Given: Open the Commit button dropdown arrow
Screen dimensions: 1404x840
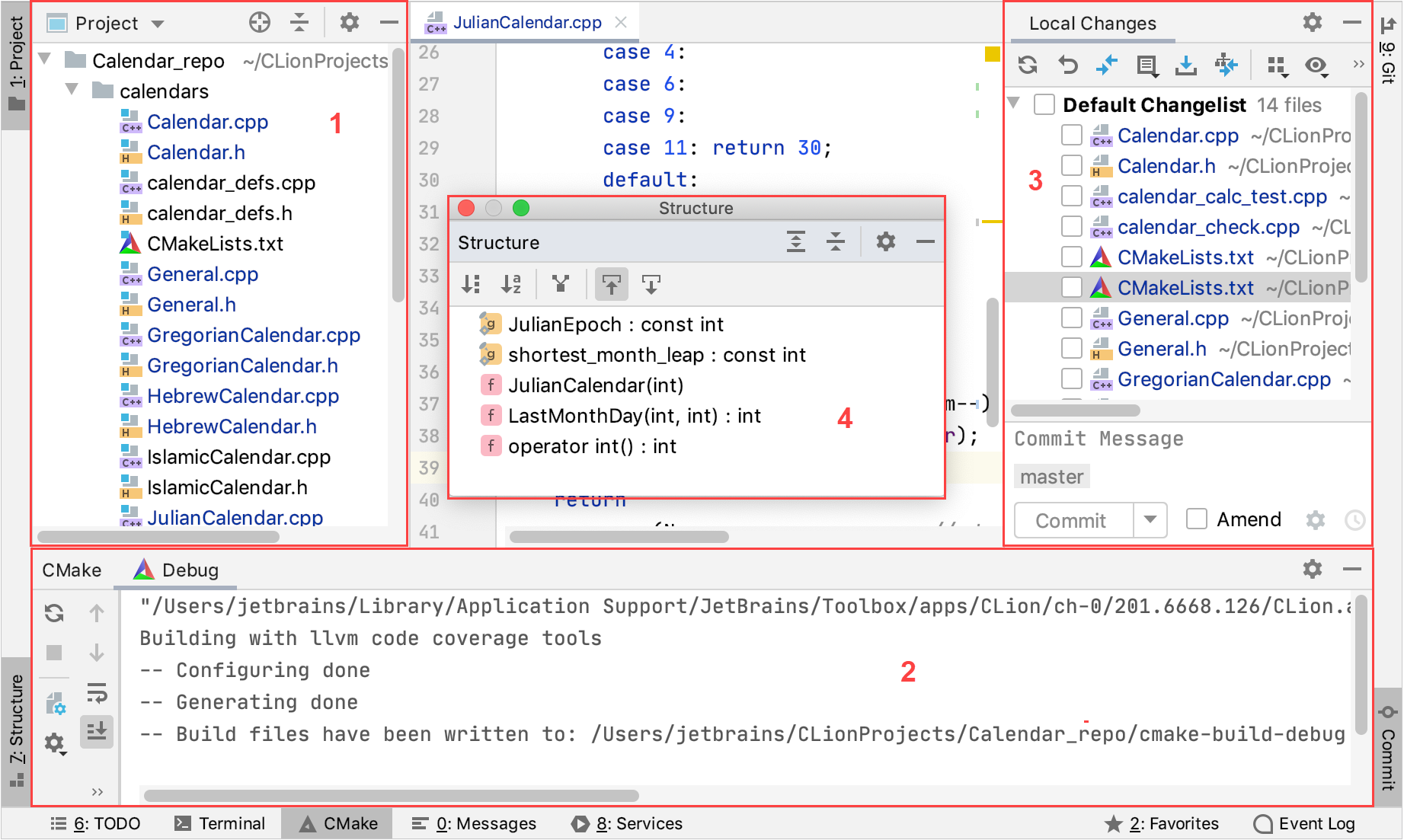Looking at the screenshot, I should 1151,520.
